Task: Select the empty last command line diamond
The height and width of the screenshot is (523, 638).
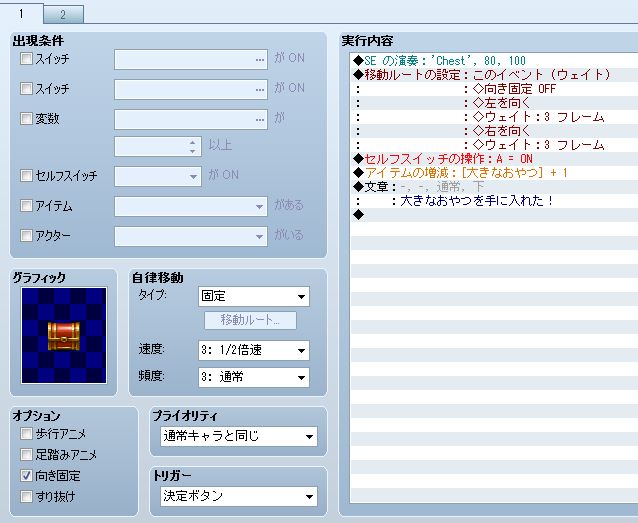Action: (x=494, y=214)
